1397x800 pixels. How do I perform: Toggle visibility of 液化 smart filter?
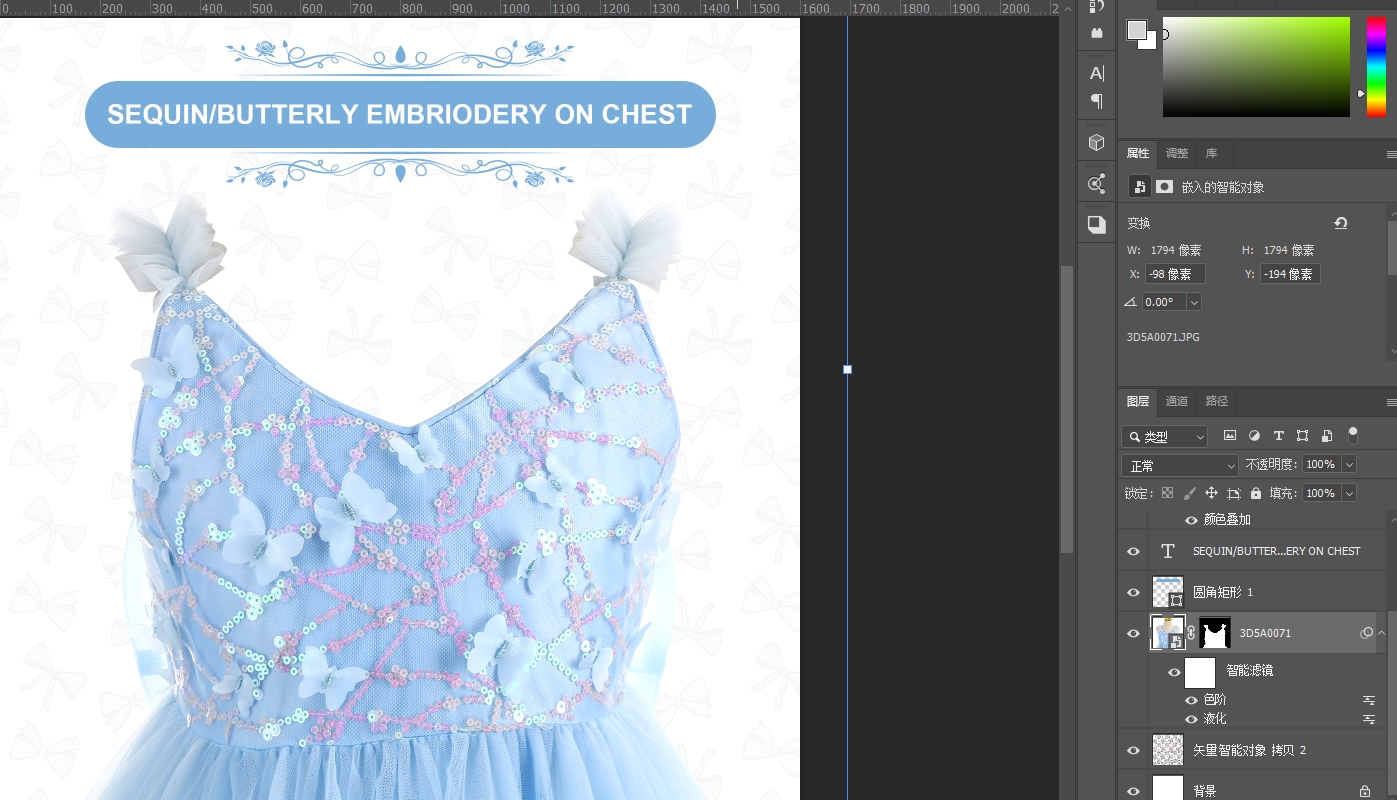point(1191,719)
